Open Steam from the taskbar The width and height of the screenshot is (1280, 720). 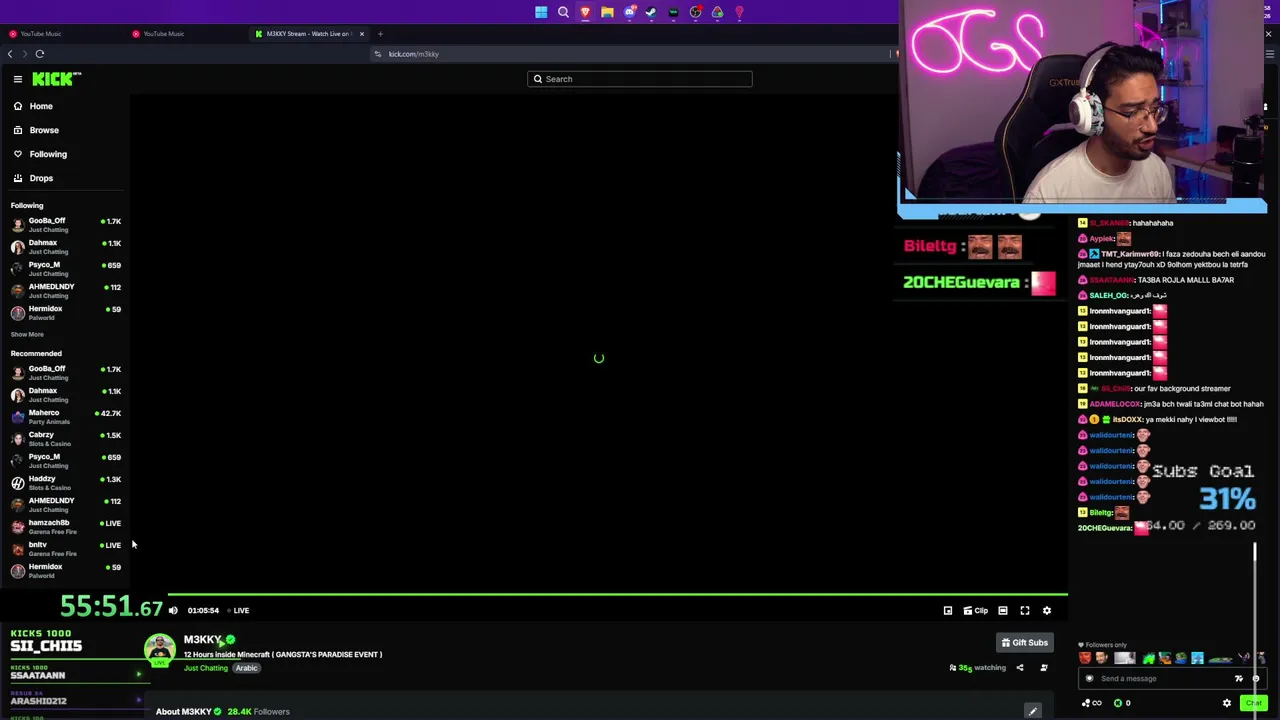[x=651, y=12]
